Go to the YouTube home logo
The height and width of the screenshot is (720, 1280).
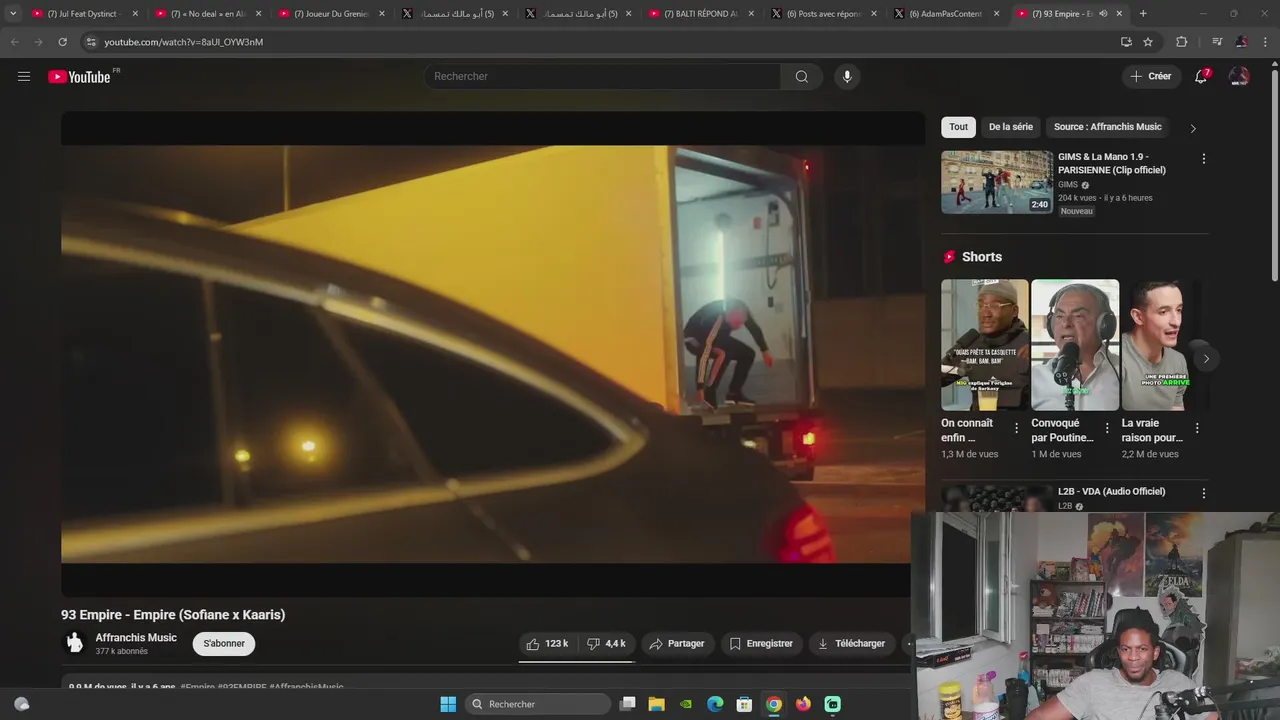[80, 77]
